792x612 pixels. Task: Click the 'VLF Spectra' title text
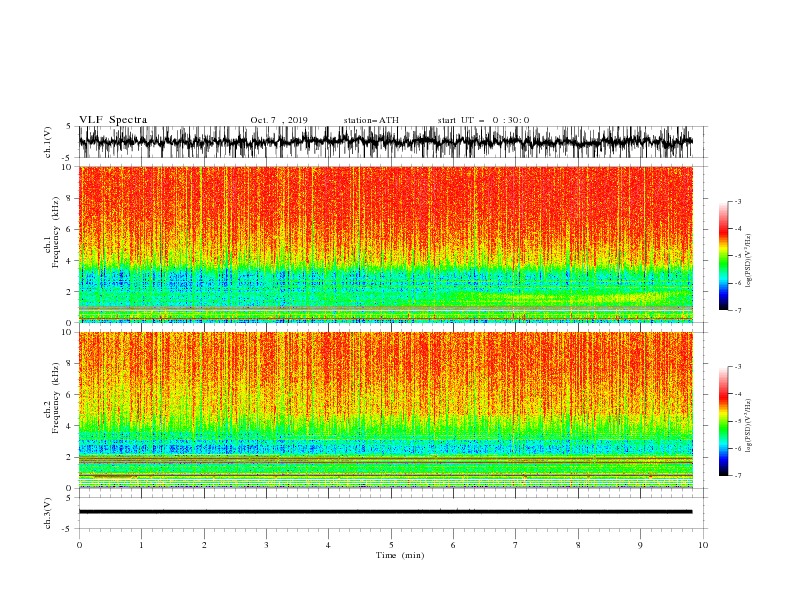coord(113,120)
